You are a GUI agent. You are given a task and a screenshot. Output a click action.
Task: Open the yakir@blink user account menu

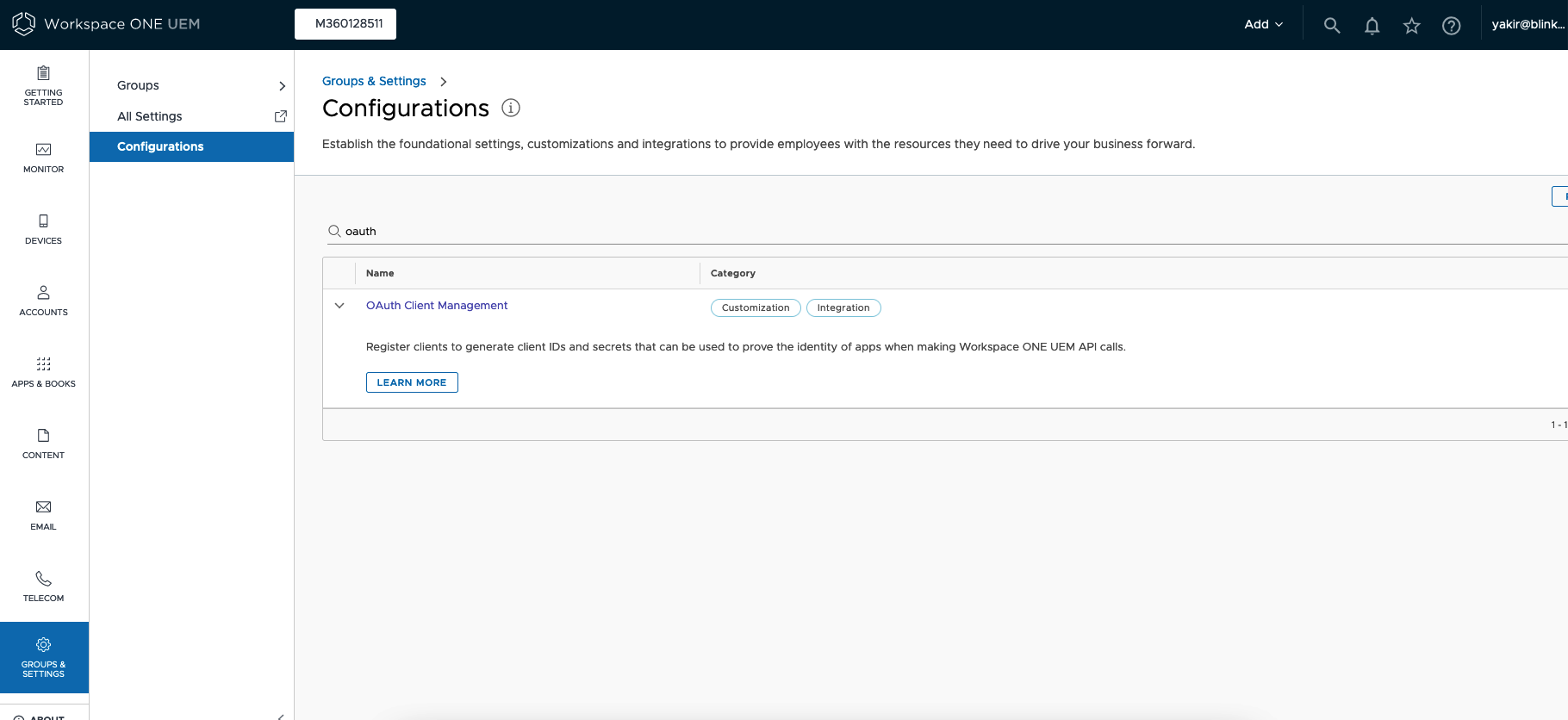[x=1528, y=24]
